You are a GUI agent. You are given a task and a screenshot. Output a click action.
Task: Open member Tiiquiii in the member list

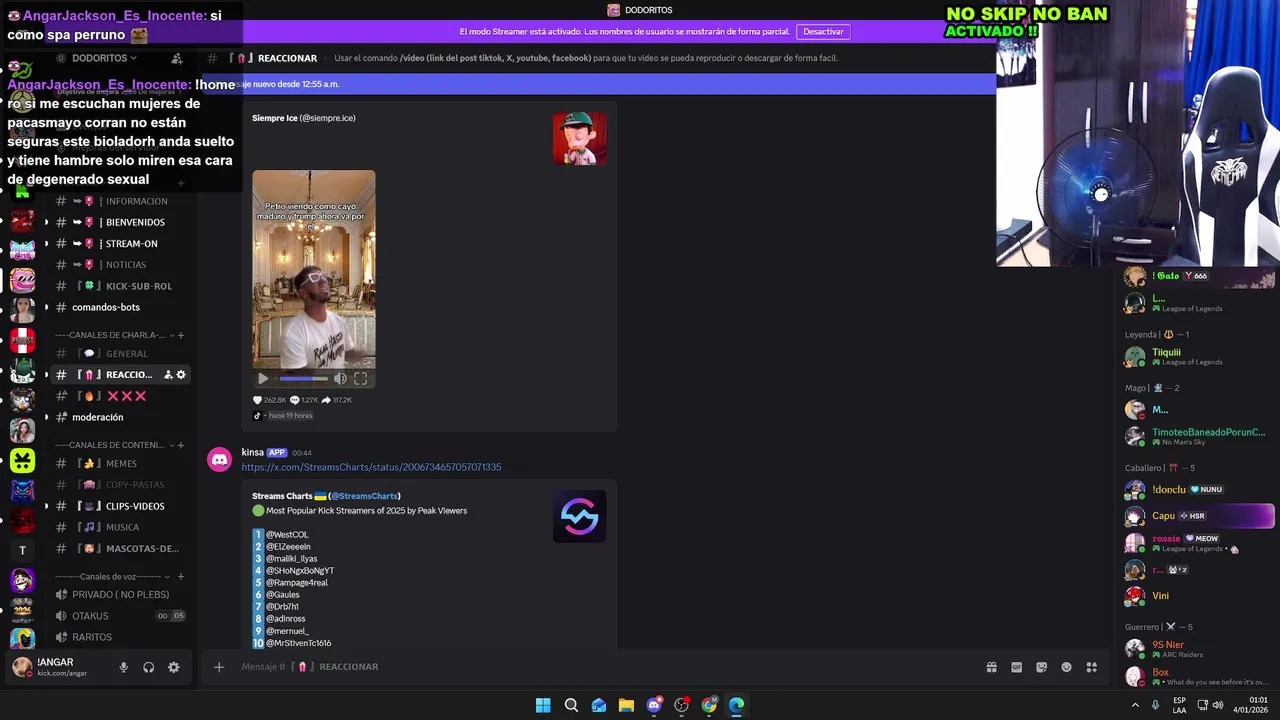tap(1200, 356)
